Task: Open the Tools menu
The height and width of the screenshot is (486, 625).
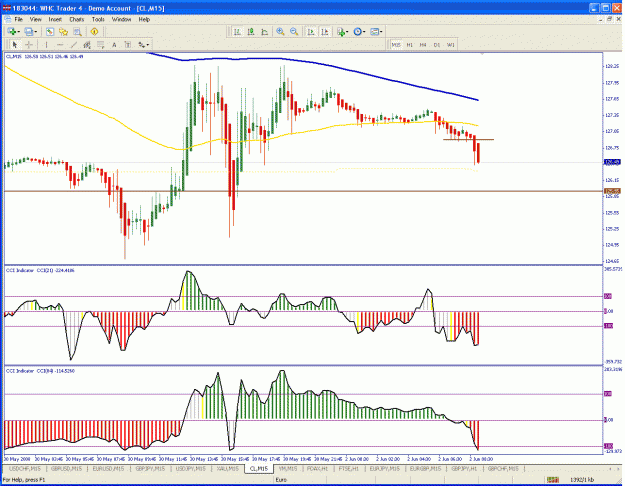Action: [x=98, y=19]
